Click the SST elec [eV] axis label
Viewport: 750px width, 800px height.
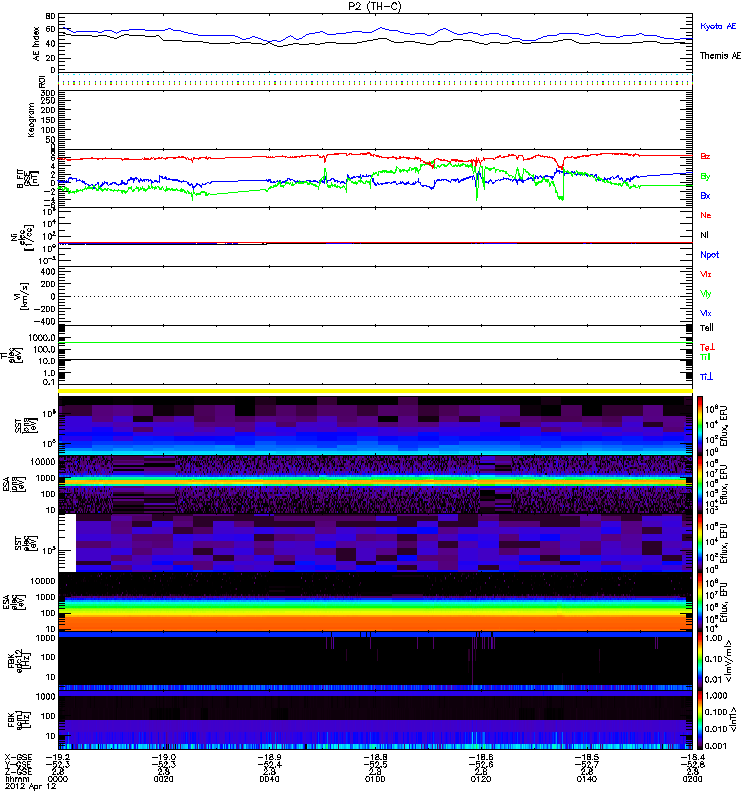coord(26,543)
